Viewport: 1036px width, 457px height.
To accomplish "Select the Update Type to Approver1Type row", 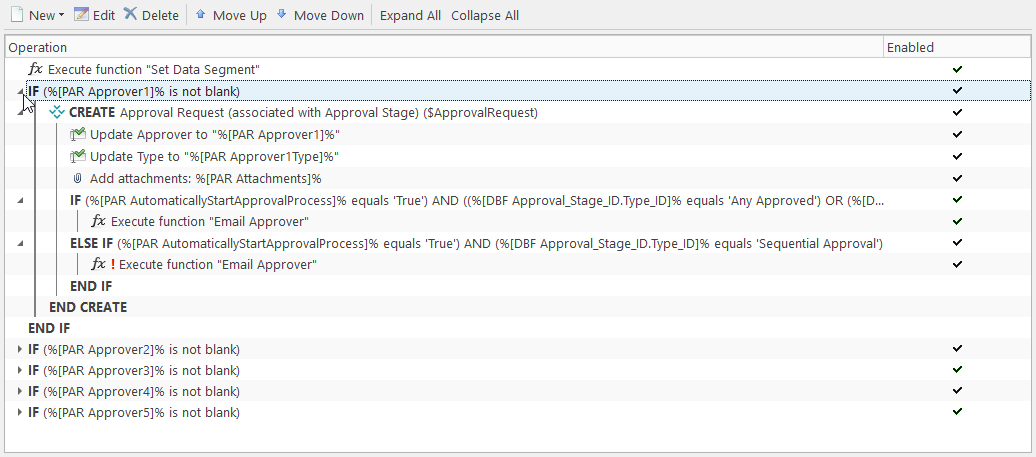I will [517, 157].
